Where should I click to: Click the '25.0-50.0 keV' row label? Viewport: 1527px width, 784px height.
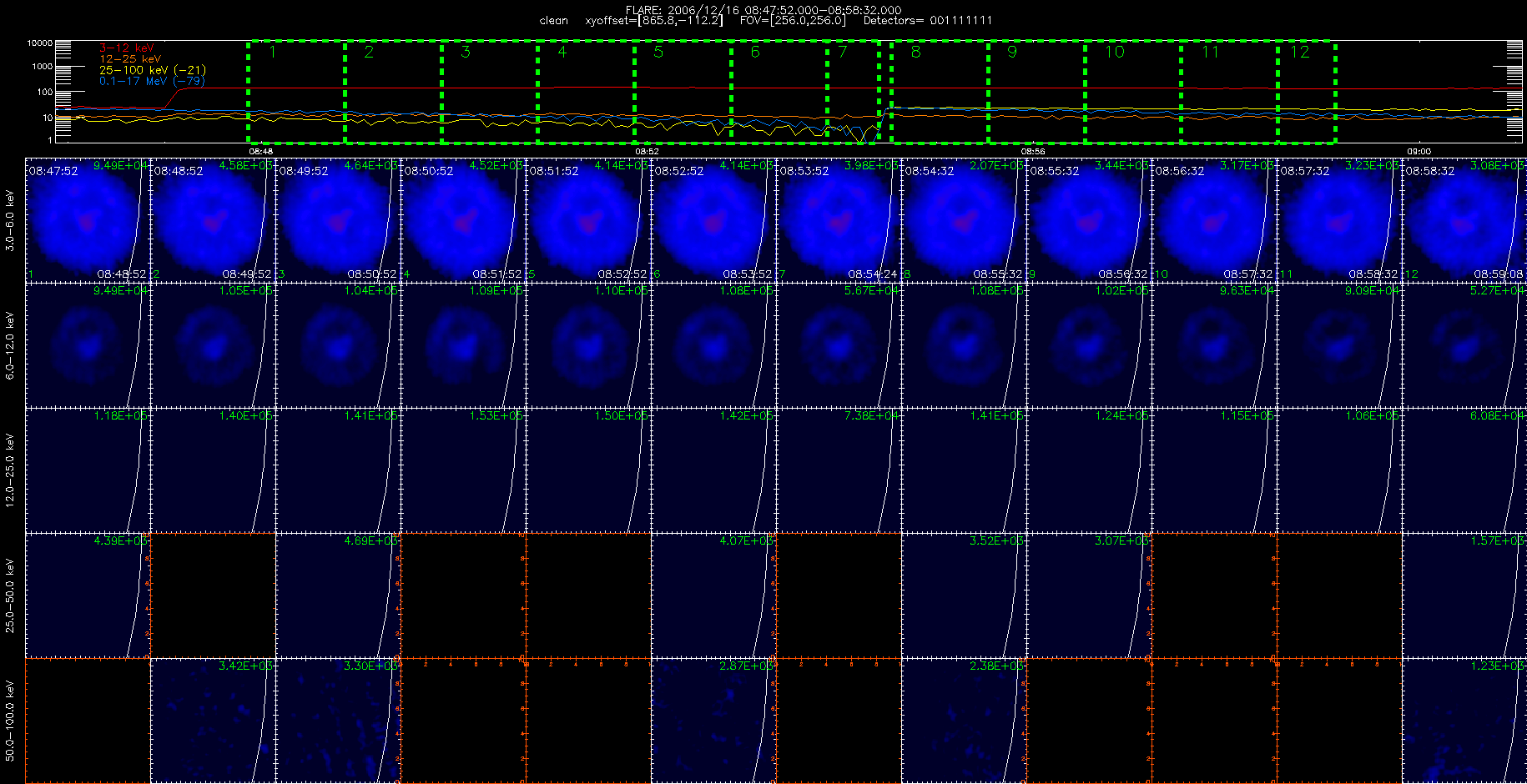click(x=10, y=596)
